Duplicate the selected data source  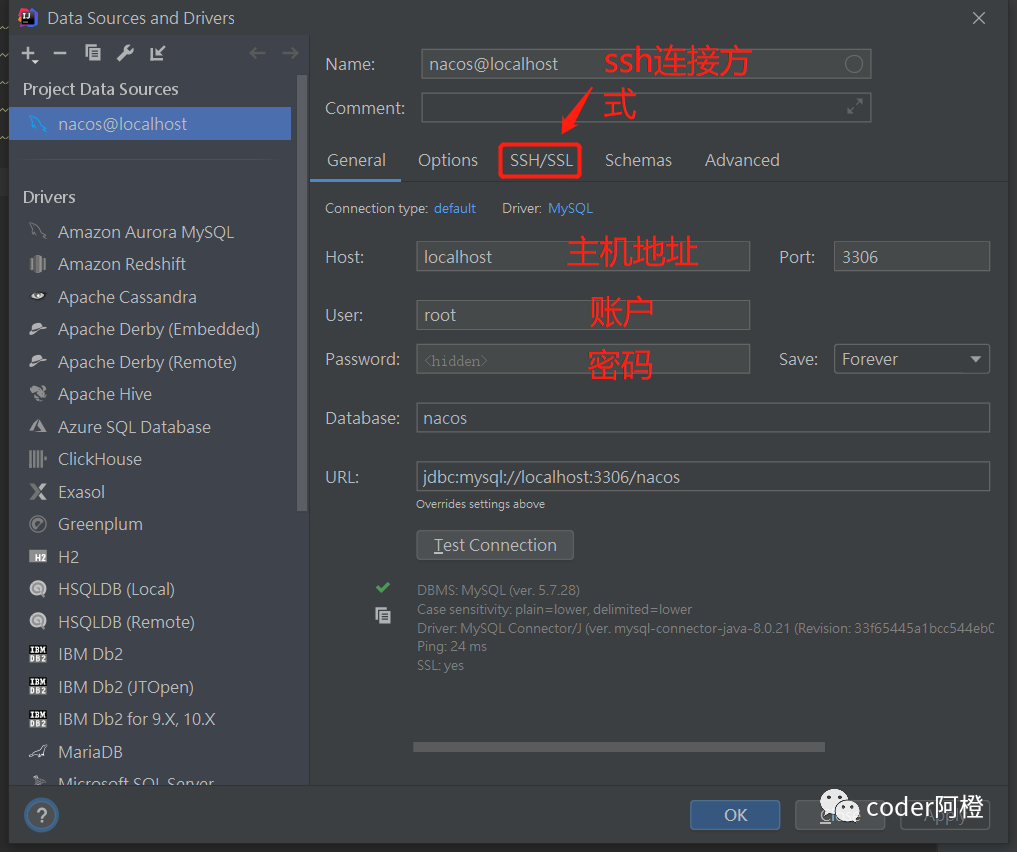point(93,53)
